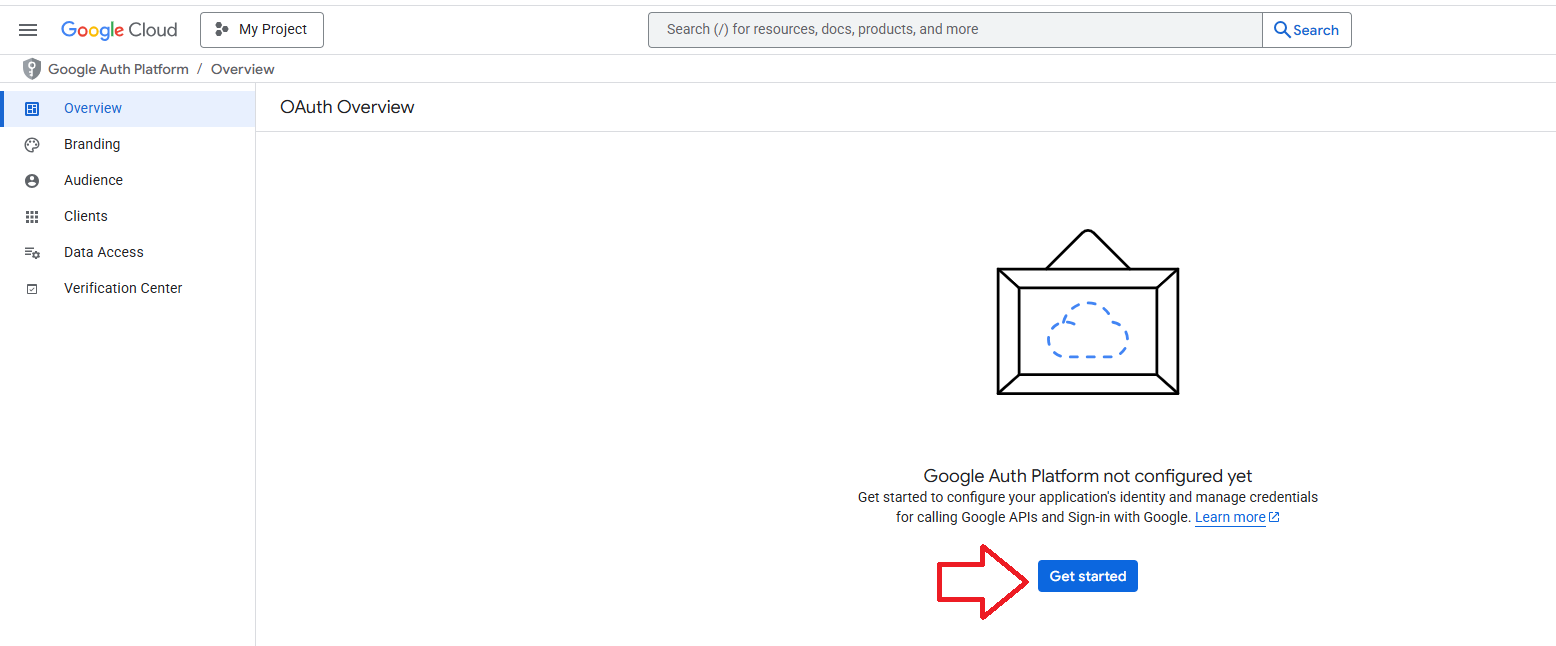Open Google Auth Platform breadcrumb link

tap(118, 69)
